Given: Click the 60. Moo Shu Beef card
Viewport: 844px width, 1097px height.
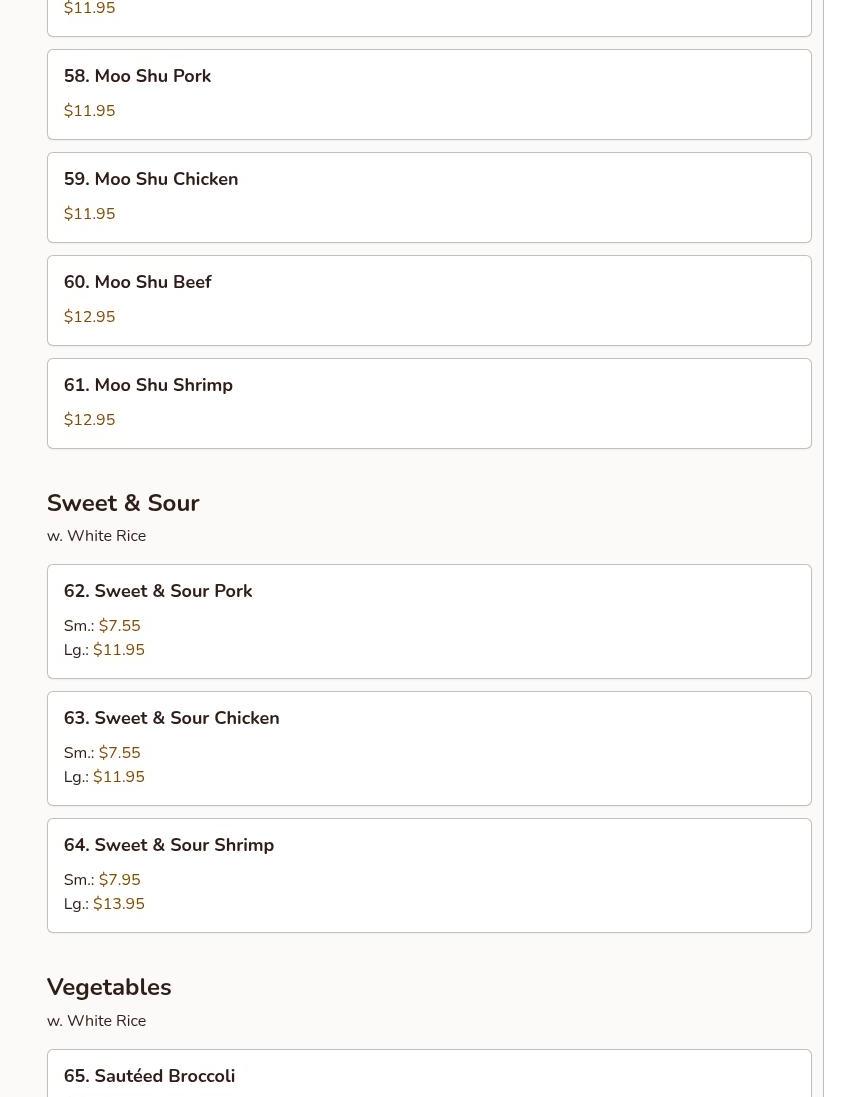Looking at the screenshot, I should (x=429, y=300).
